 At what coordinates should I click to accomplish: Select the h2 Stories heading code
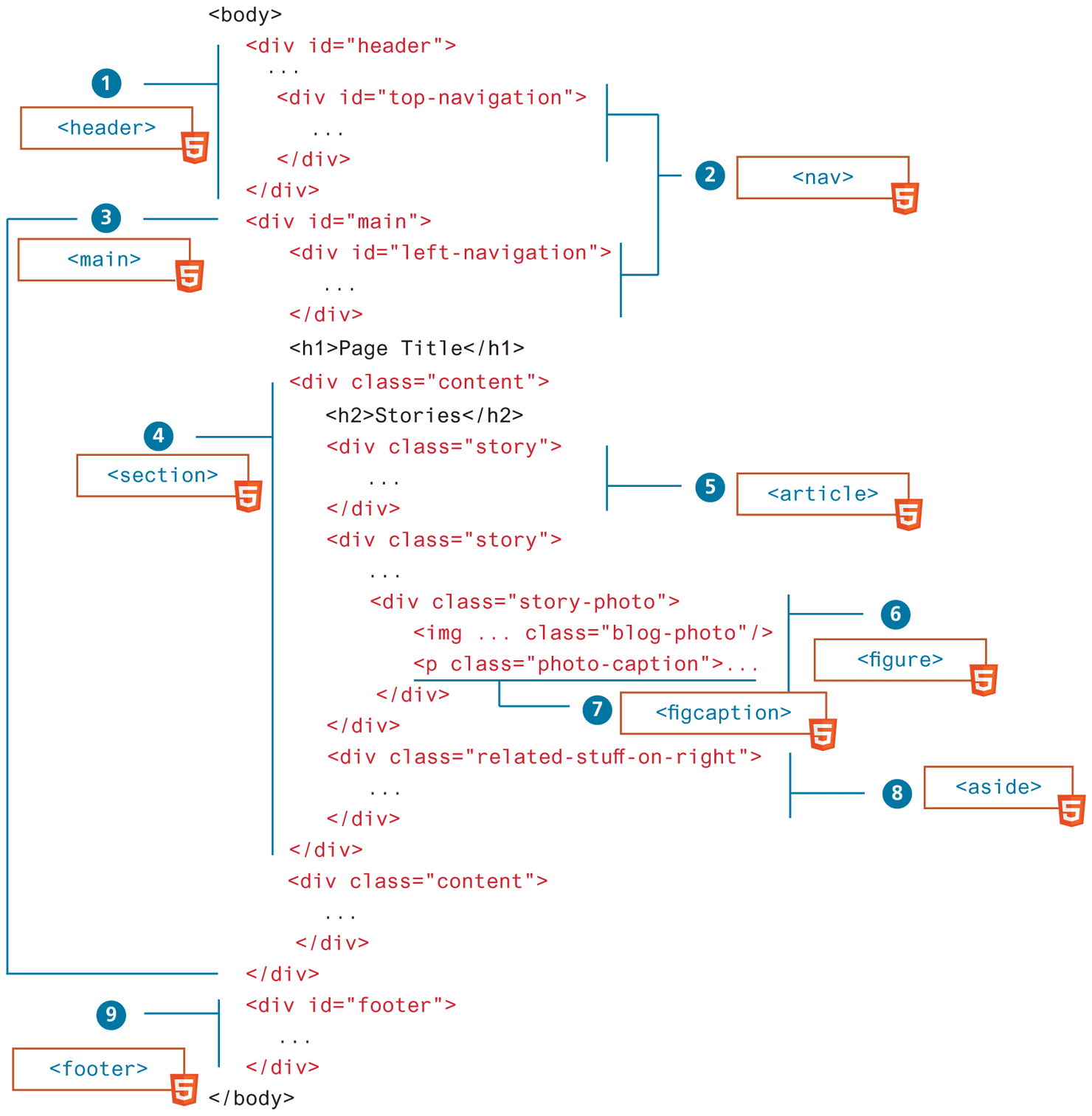tap(424, 415)
